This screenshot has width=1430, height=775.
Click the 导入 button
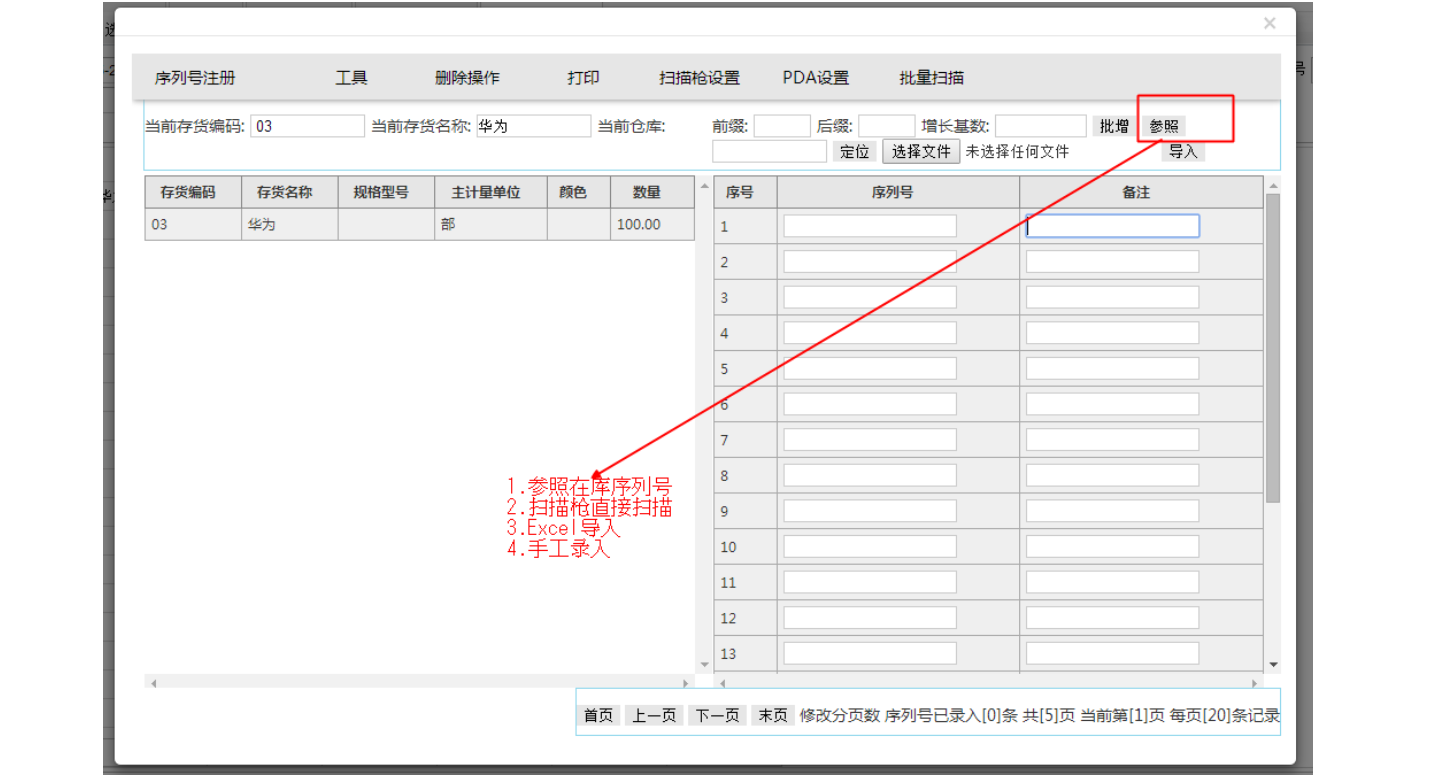point(1183,152)
